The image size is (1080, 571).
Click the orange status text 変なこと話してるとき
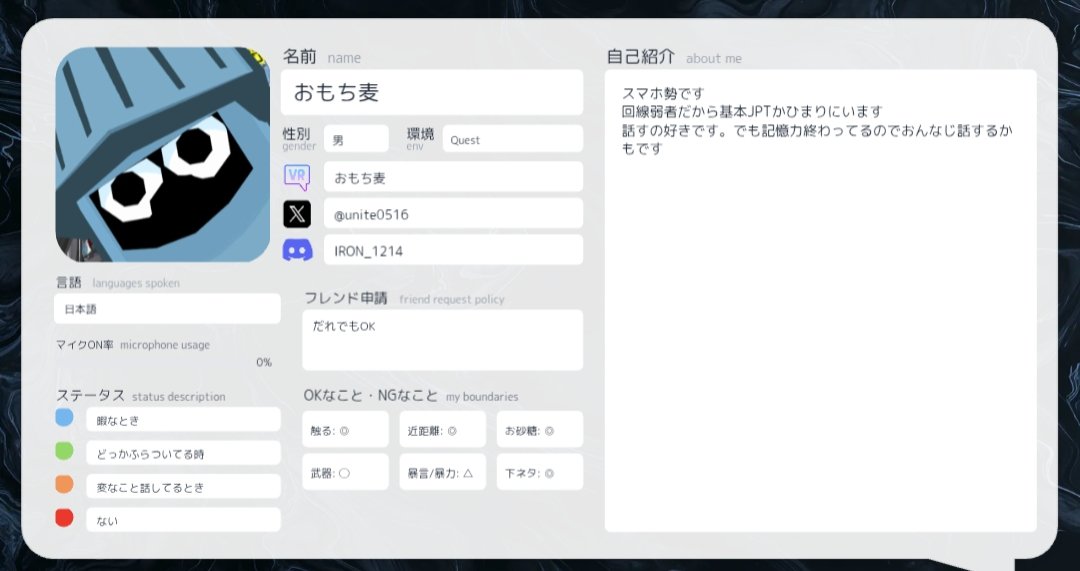click(x=183, y=486)
